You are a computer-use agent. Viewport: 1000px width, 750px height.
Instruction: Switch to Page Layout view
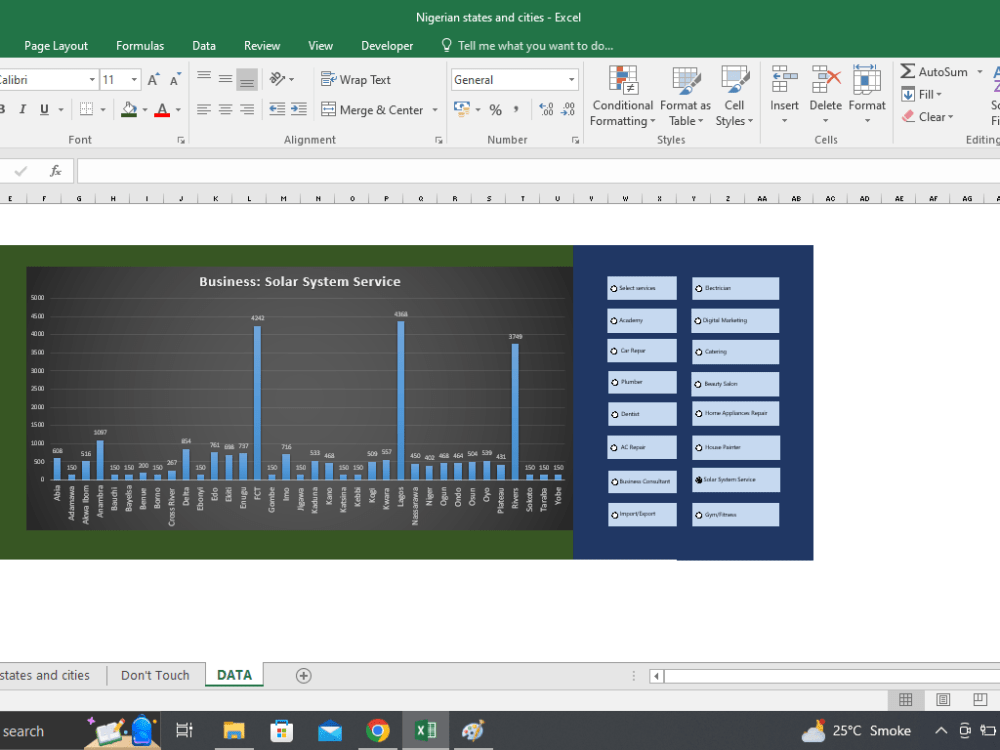pyautogui.click(x=943, y=700)
